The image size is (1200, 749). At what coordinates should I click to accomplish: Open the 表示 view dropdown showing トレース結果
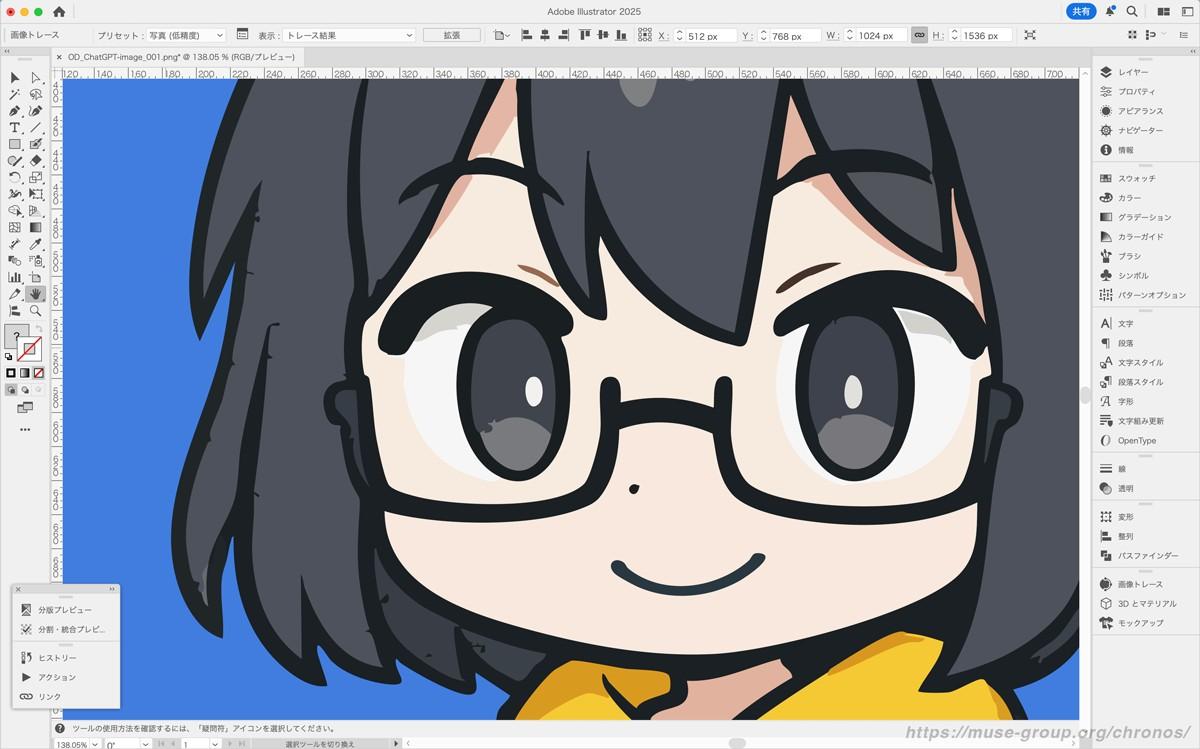[x=348, y=35]
